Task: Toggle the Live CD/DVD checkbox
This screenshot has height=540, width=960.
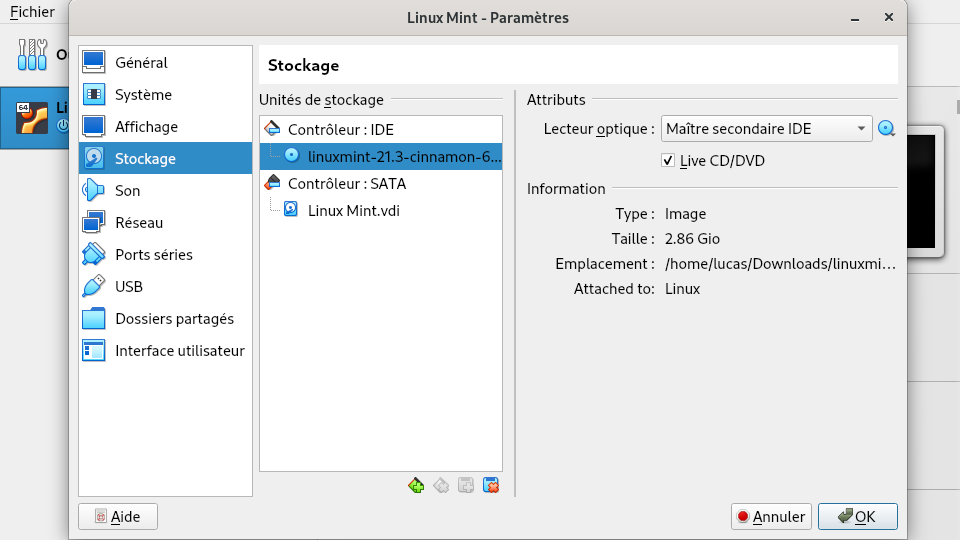Action: [669, 161]
